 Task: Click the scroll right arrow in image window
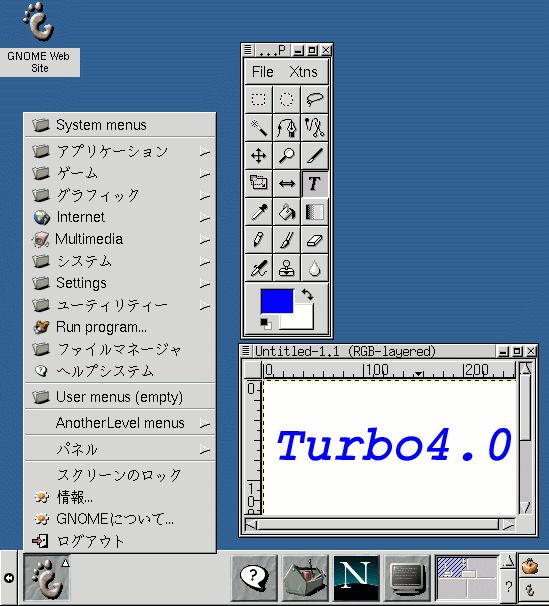(x=508, y=525)
